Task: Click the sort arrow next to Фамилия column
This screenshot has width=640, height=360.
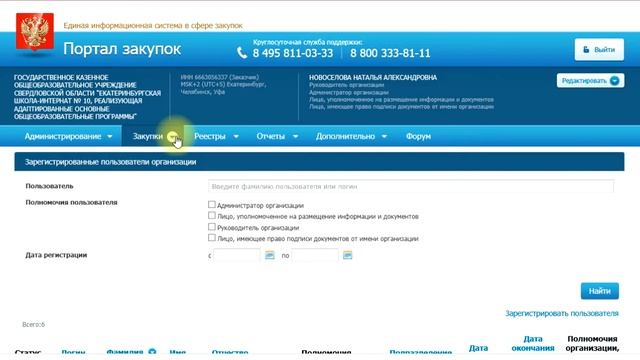Action: tap(152, 351)
